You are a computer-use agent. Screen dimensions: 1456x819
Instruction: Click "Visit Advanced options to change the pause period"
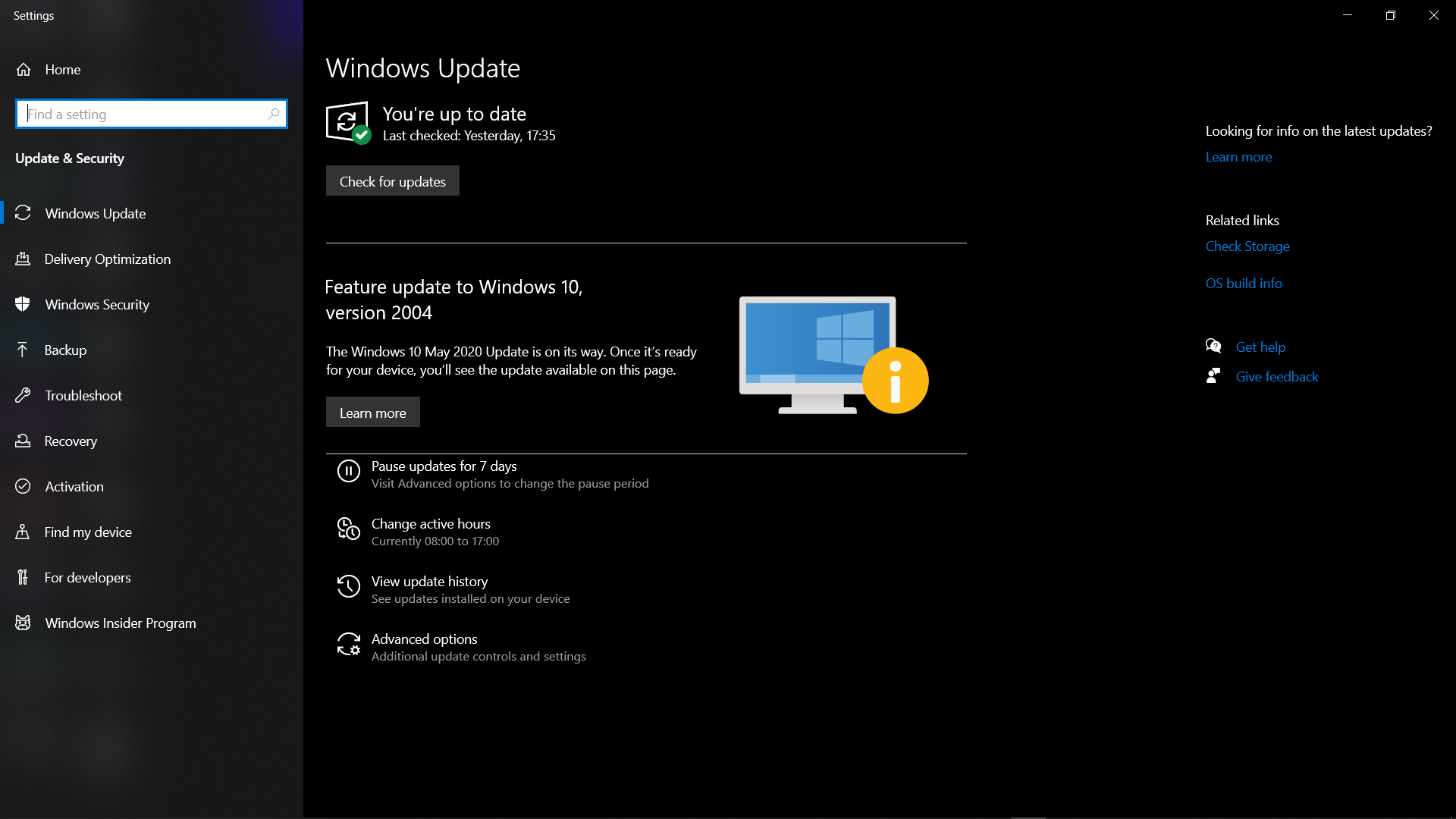coord(510,484)
